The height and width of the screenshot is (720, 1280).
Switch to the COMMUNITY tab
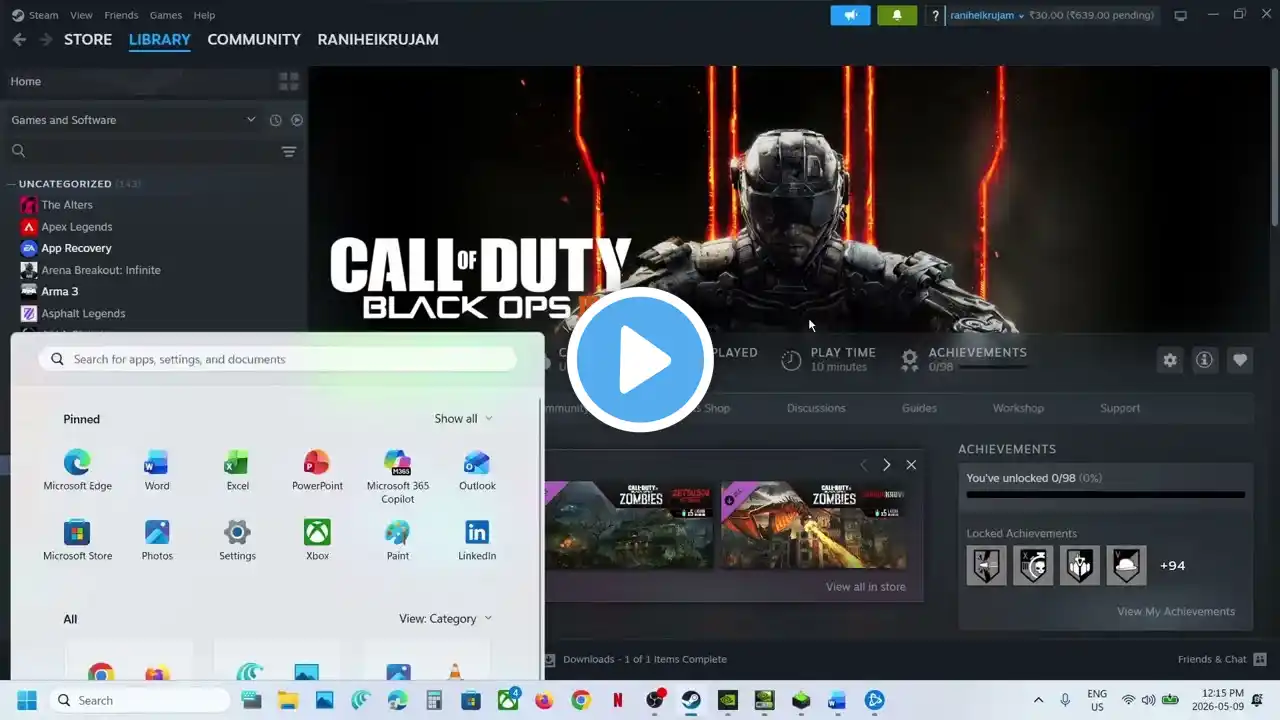pos(254,40)
